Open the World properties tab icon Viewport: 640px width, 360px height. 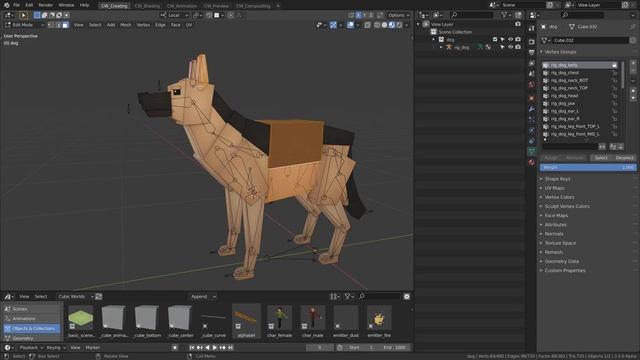tap(531, 84)
